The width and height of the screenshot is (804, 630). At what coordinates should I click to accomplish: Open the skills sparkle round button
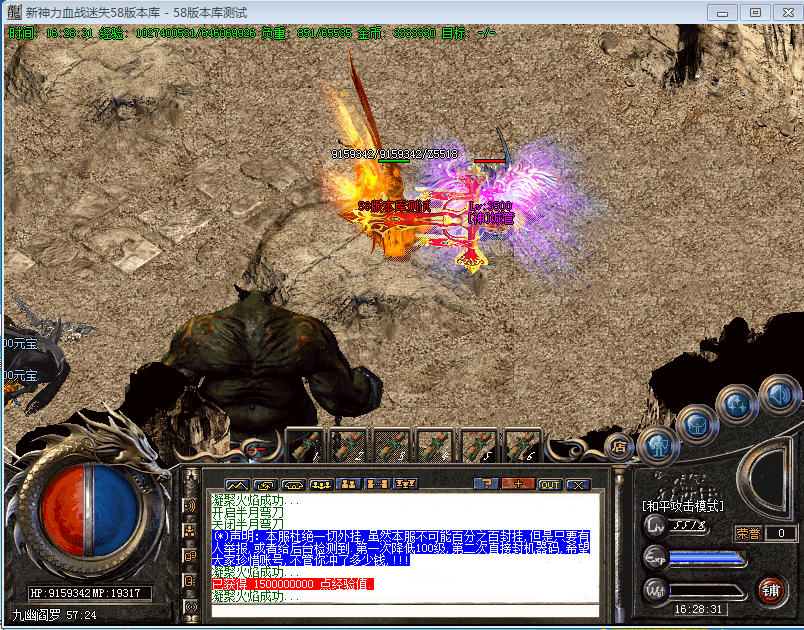coord(737,404)
